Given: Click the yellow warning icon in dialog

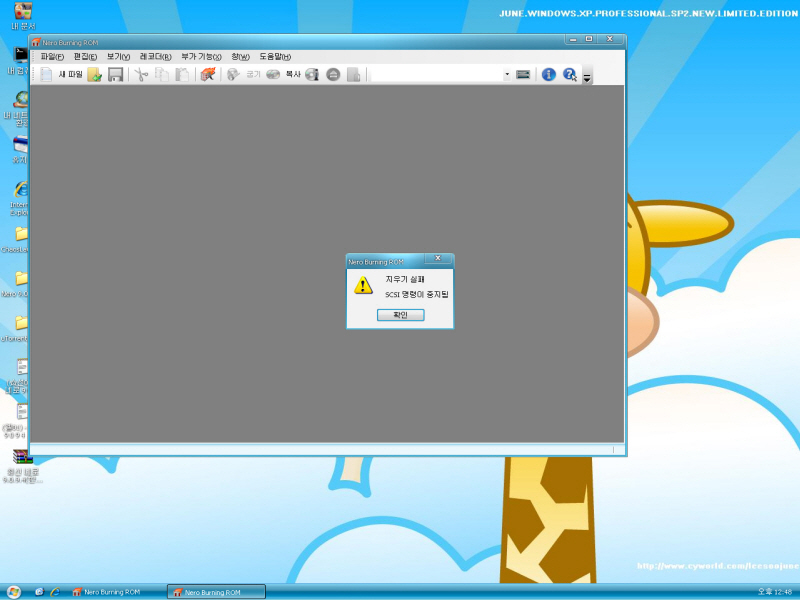Looking at the screenshot, I should point(363,285).
